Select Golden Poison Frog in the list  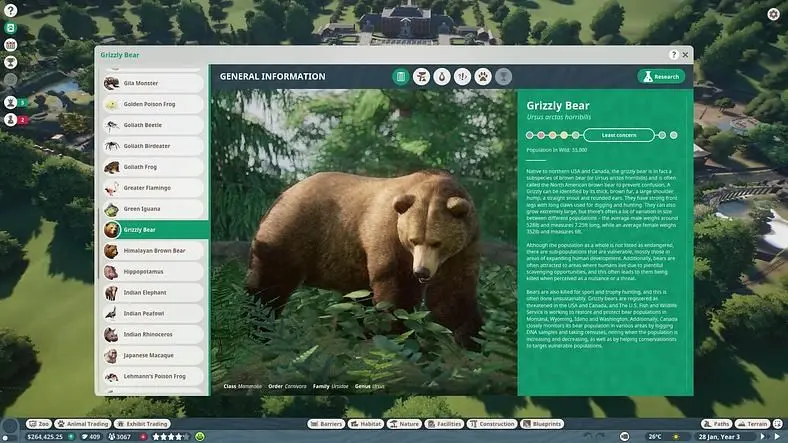(153, 104)
